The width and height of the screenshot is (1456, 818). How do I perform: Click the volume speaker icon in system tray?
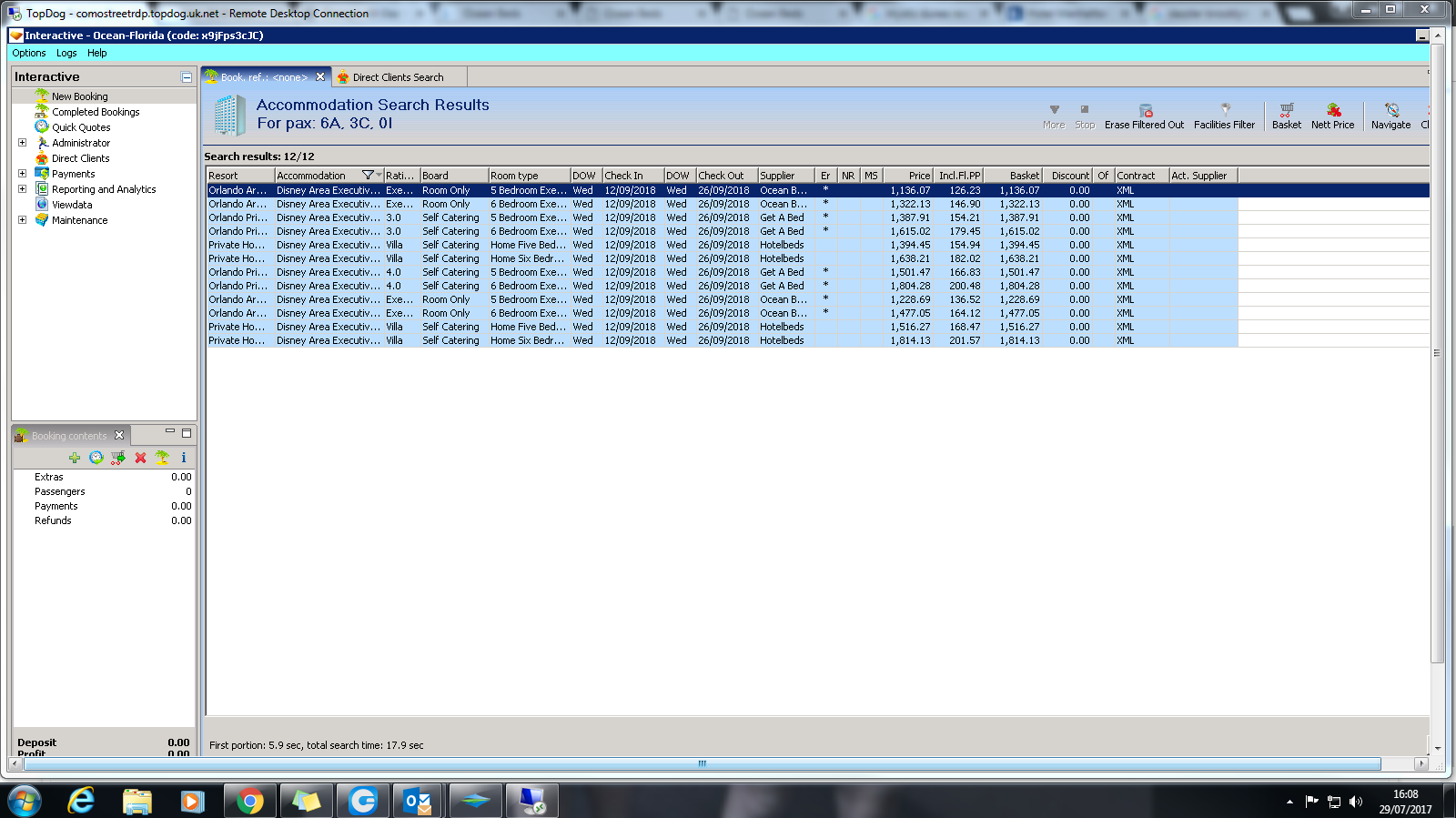[1356, 802]
